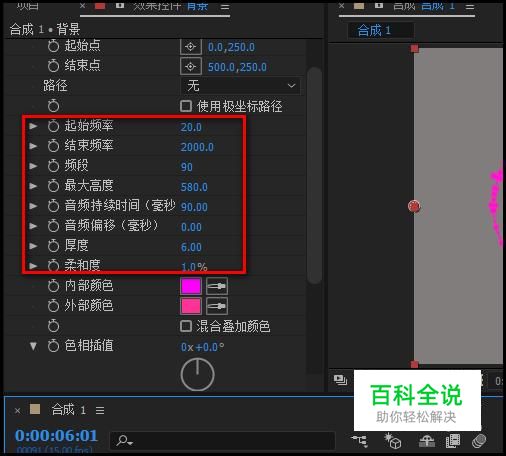Click the always preview this view icon
Viewport: 506px width, 456px height.
[x=340, y=380]
